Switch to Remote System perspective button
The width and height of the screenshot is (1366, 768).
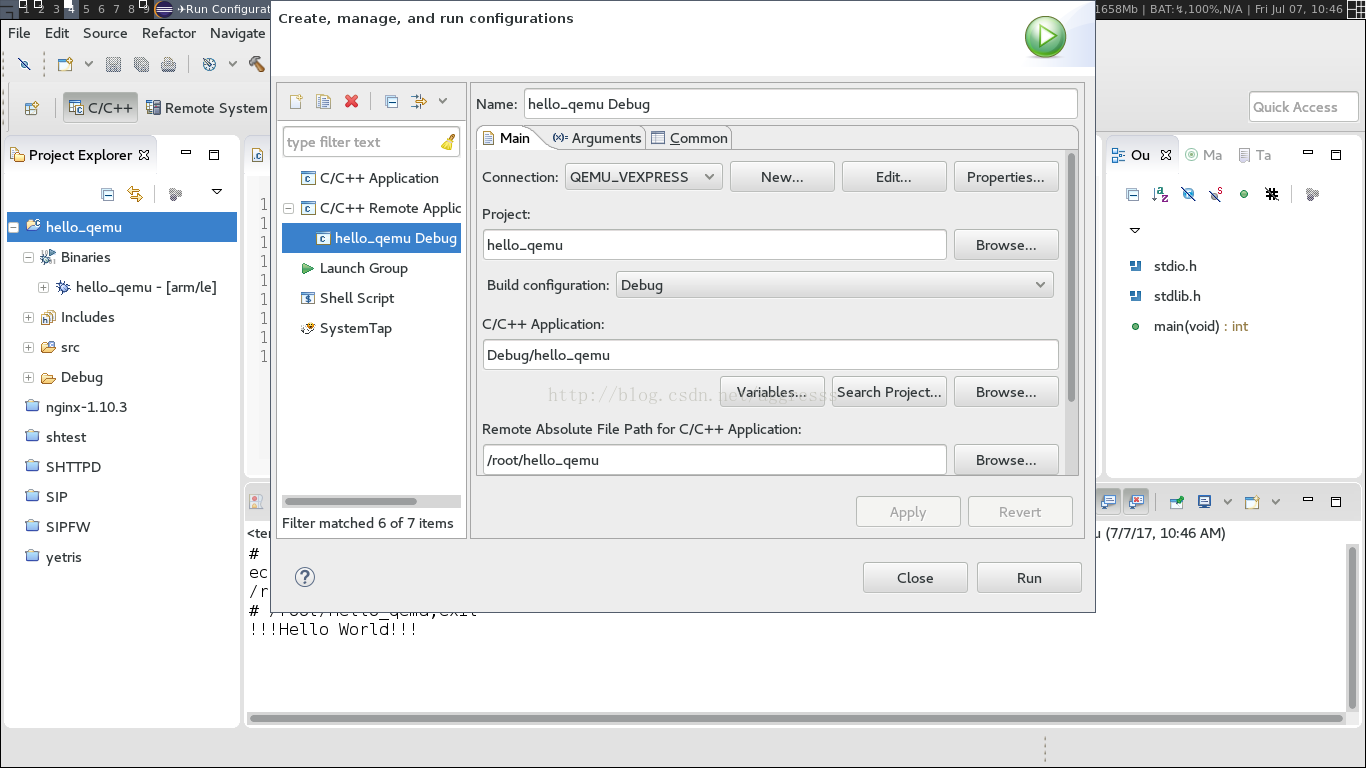coord(206,108)
